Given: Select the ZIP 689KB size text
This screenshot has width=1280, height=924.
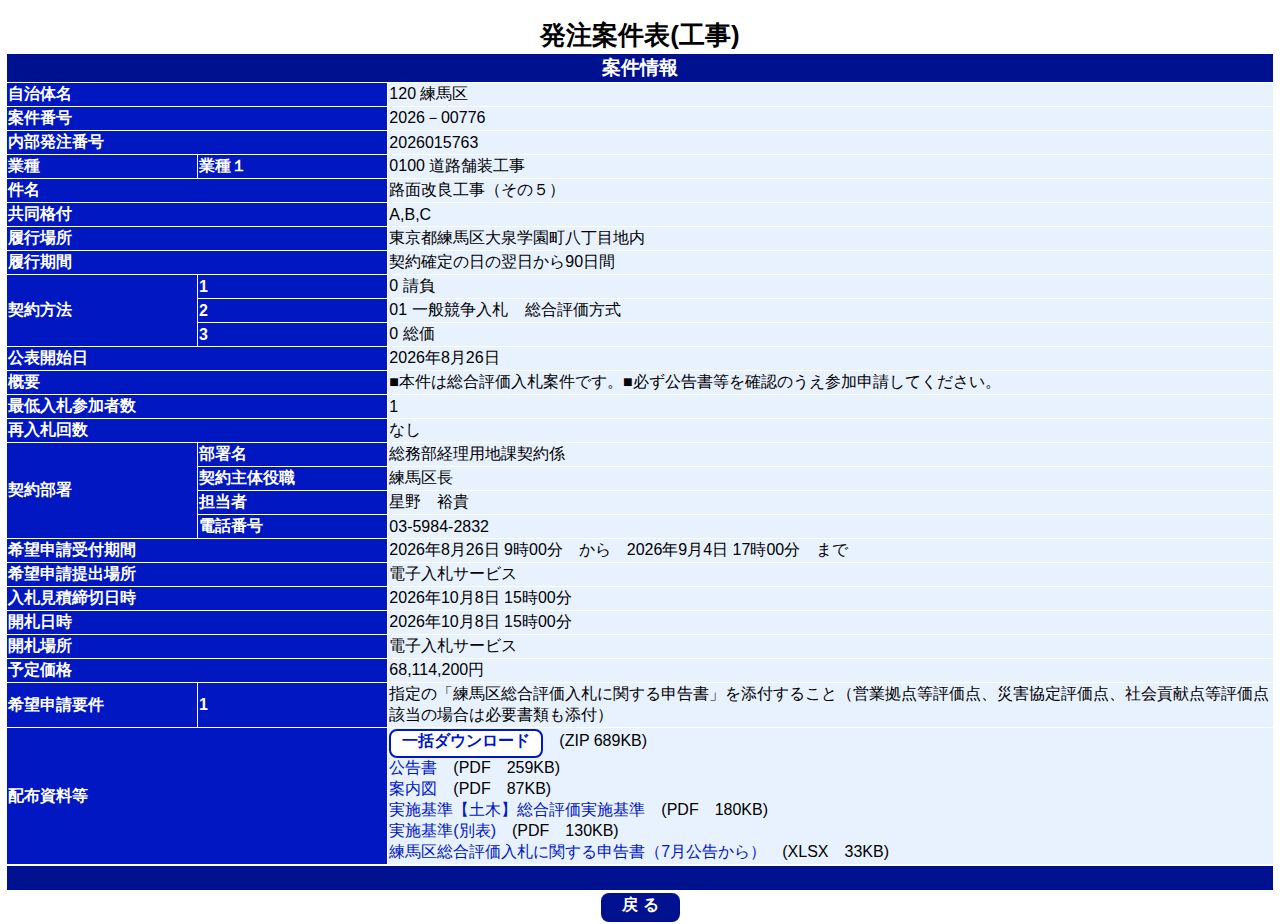Looking at the screenshot, I should coord(603,741).
